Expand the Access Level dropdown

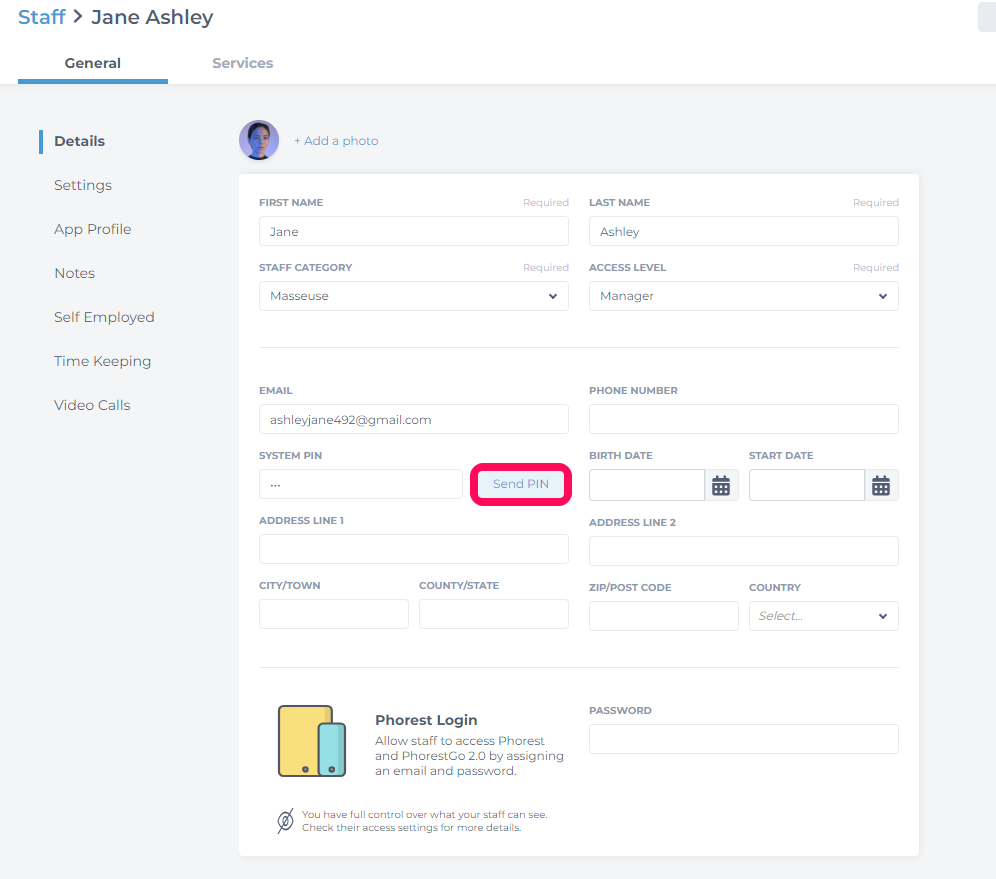coord(743,296)
